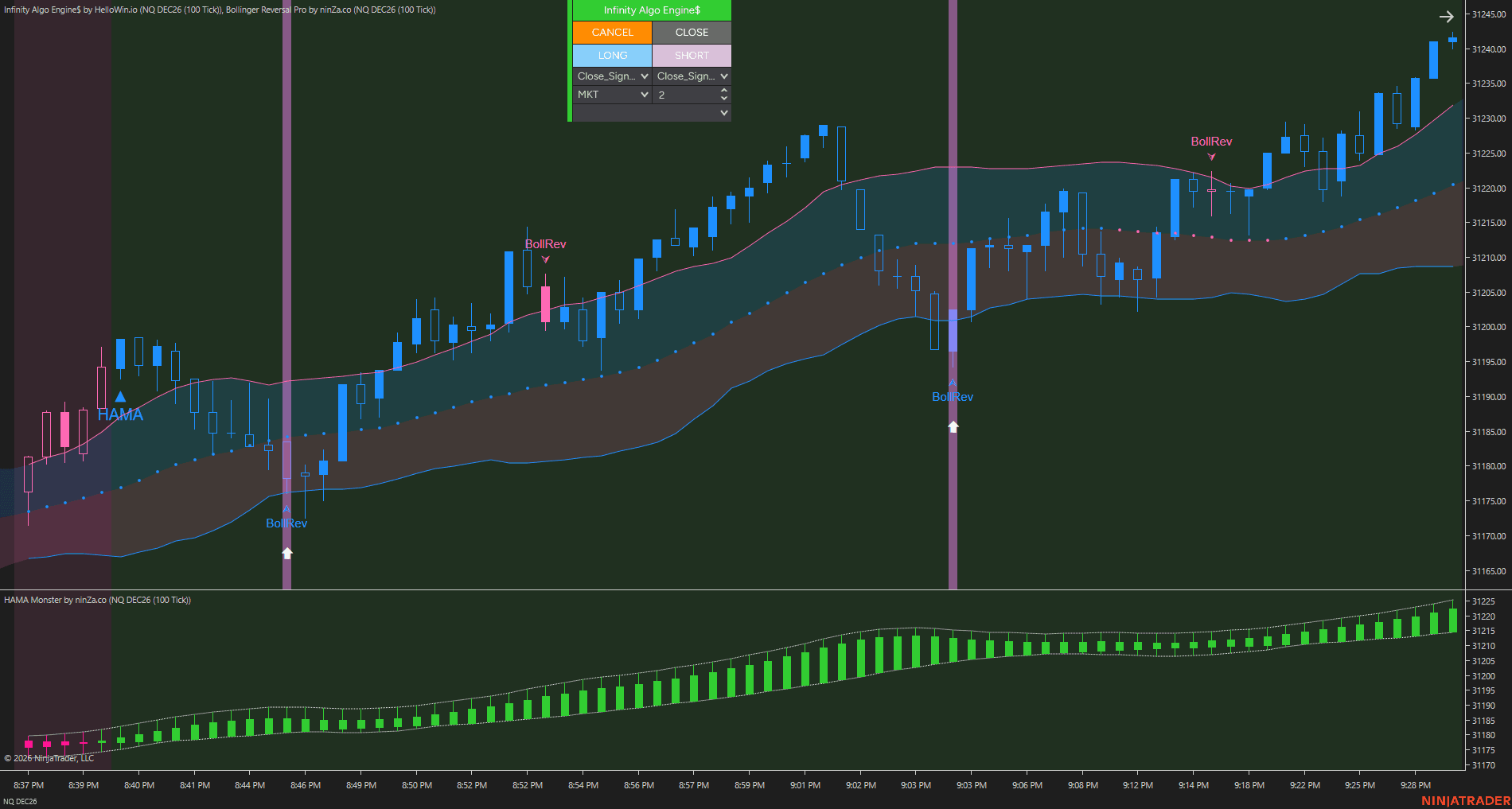This screenshot has height=809, width=1512.
Task: Click the right arrow icon above the price scale
Action: click(1446, 16)
